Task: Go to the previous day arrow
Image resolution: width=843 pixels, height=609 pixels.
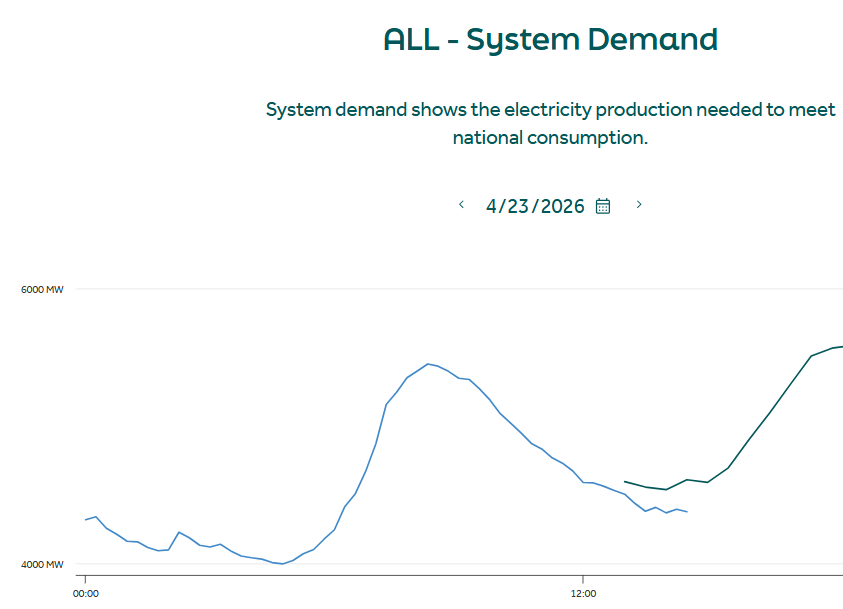Action: tap(461, 205)
